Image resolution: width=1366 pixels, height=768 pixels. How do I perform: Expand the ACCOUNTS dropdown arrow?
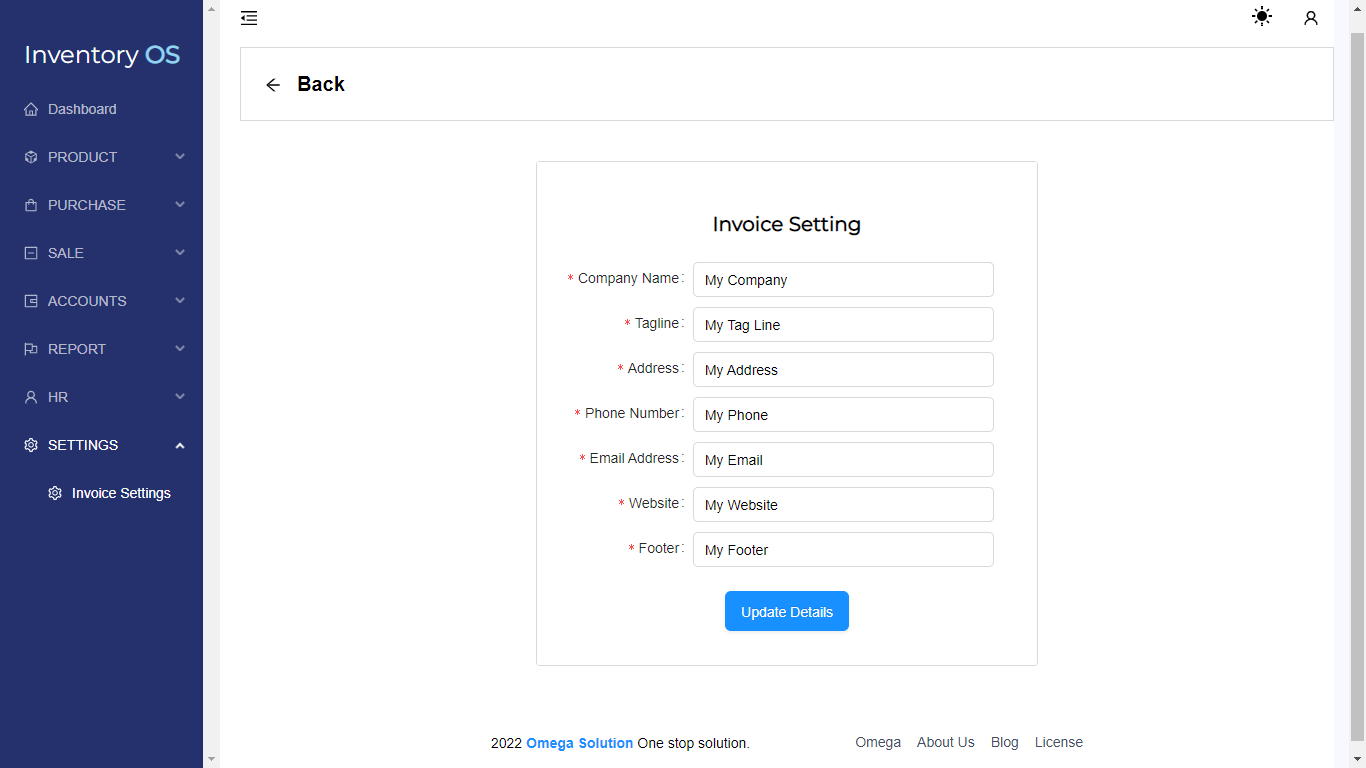(179, 301)
